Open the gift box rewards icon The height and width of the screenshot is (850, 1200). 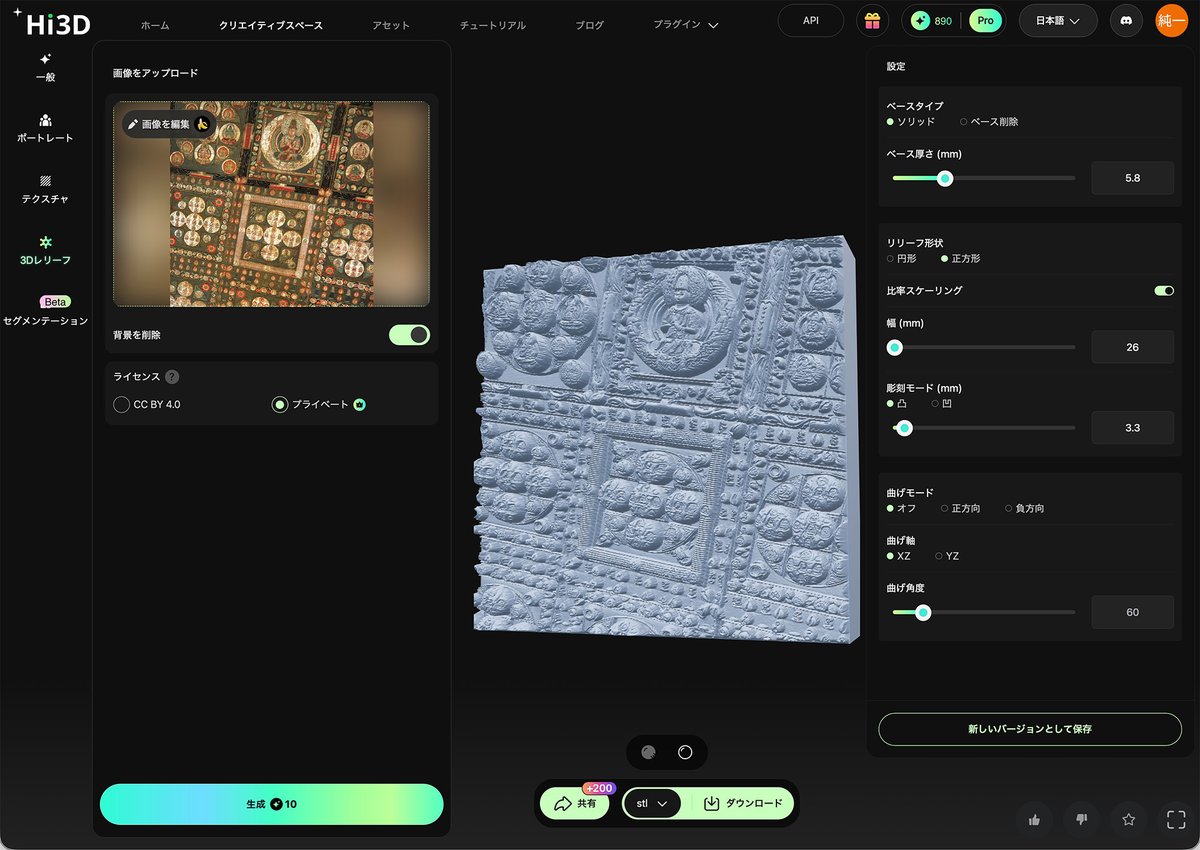point(872,20)
